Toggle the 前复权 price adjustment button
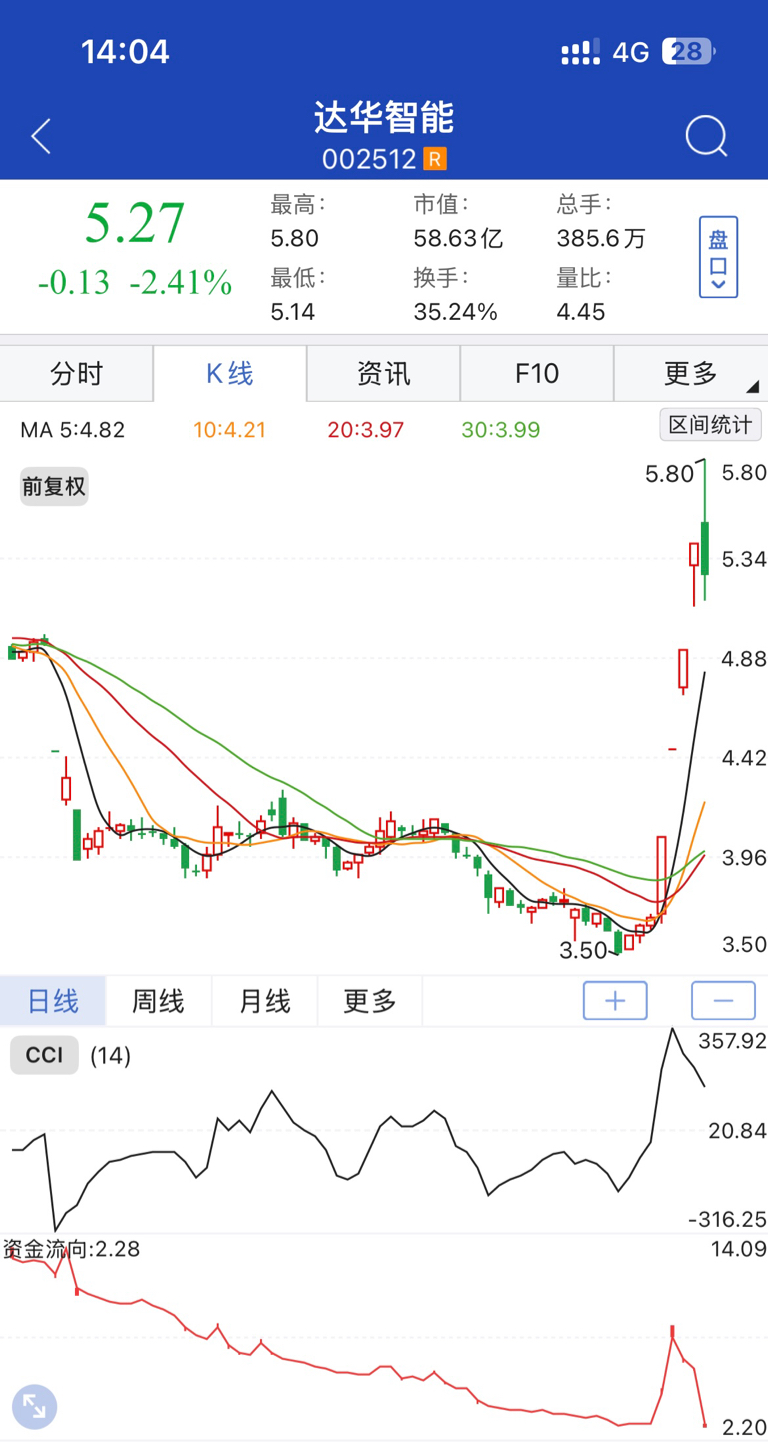This screenshot has height=1445, width=768. click(x=55, y=487)
